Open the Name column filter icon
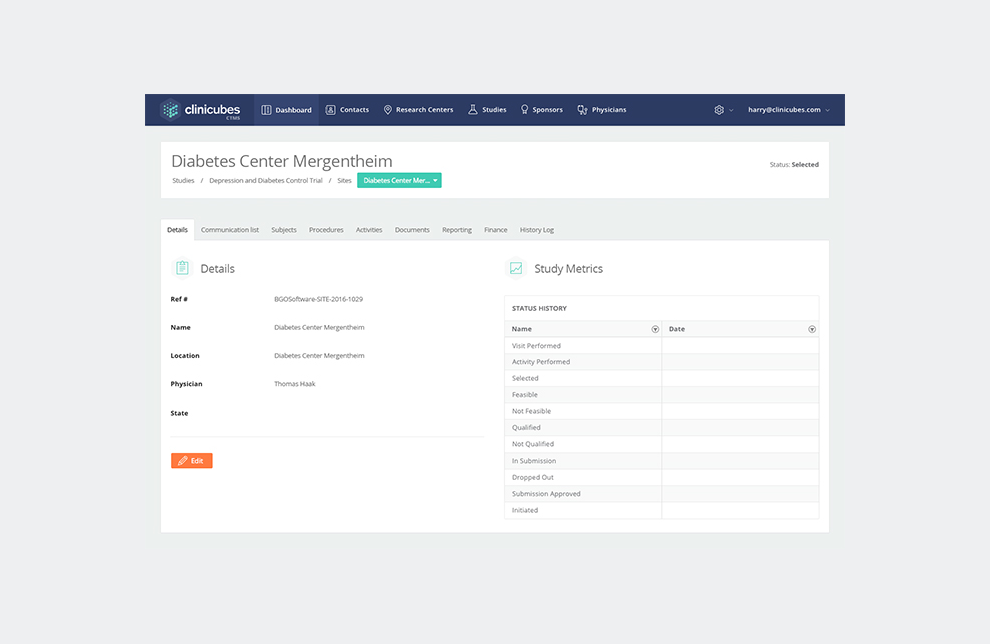The image size is (990, 644). pyautogui.click(x=655, y=329)
